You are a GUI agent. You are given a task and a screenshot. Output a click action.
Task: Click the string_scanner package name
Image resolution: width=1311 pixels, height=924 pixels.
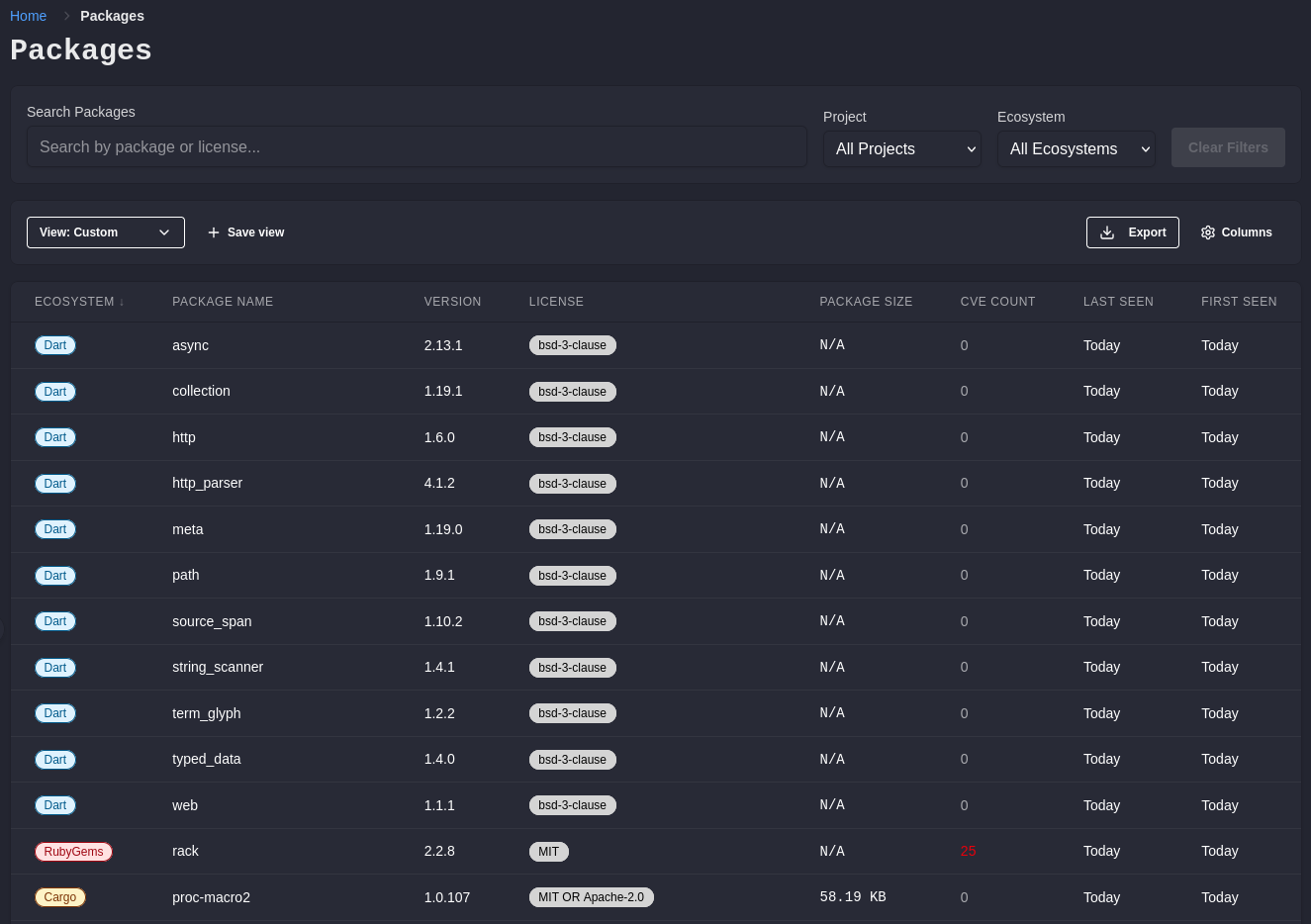pos(218,667)
